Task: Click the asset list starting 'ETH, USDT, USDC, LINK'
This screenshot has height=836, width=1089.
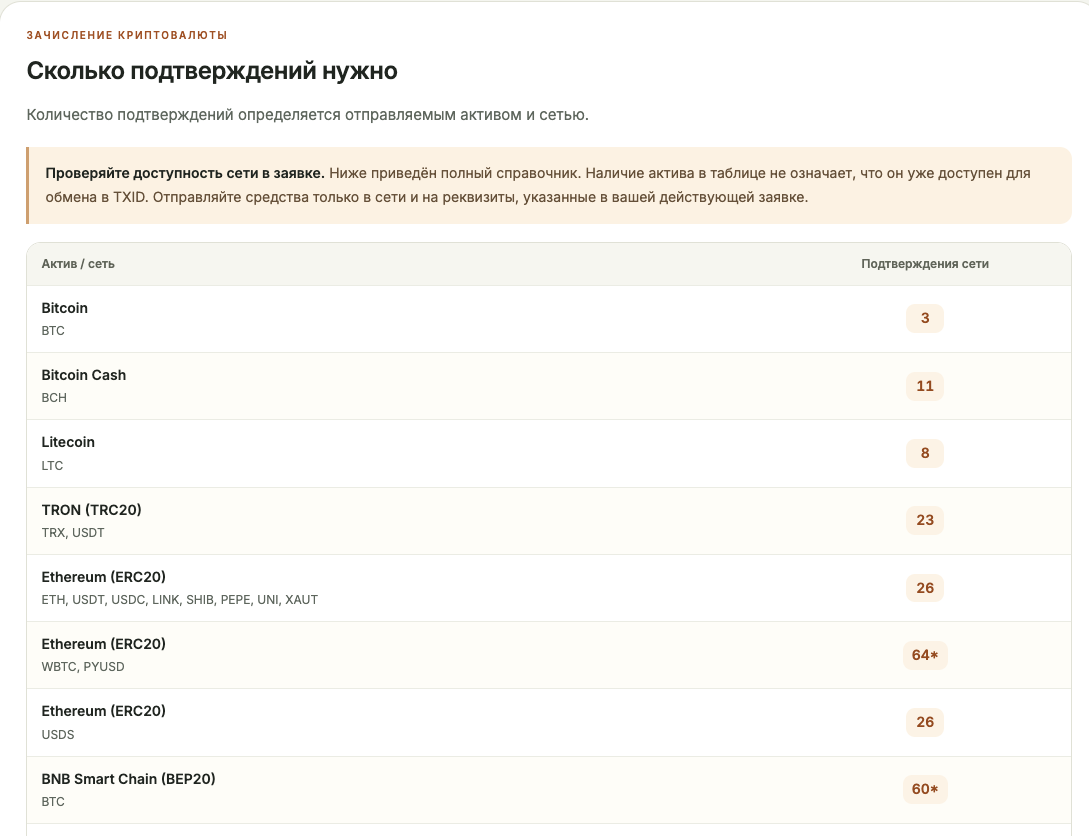Action: click(180, 599)
